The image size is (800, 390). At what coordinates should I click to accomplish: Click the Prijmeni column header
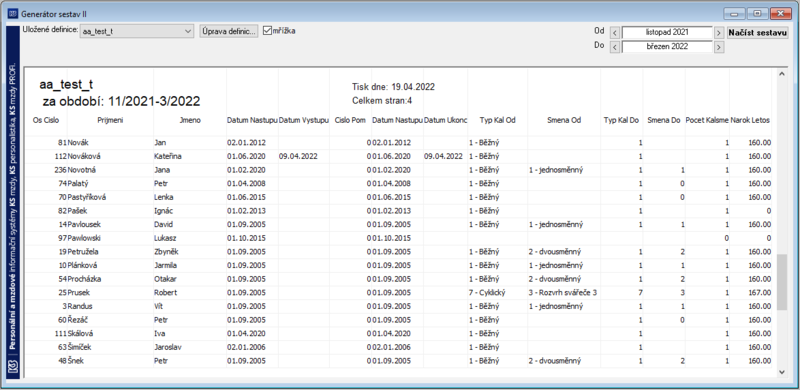110,120
